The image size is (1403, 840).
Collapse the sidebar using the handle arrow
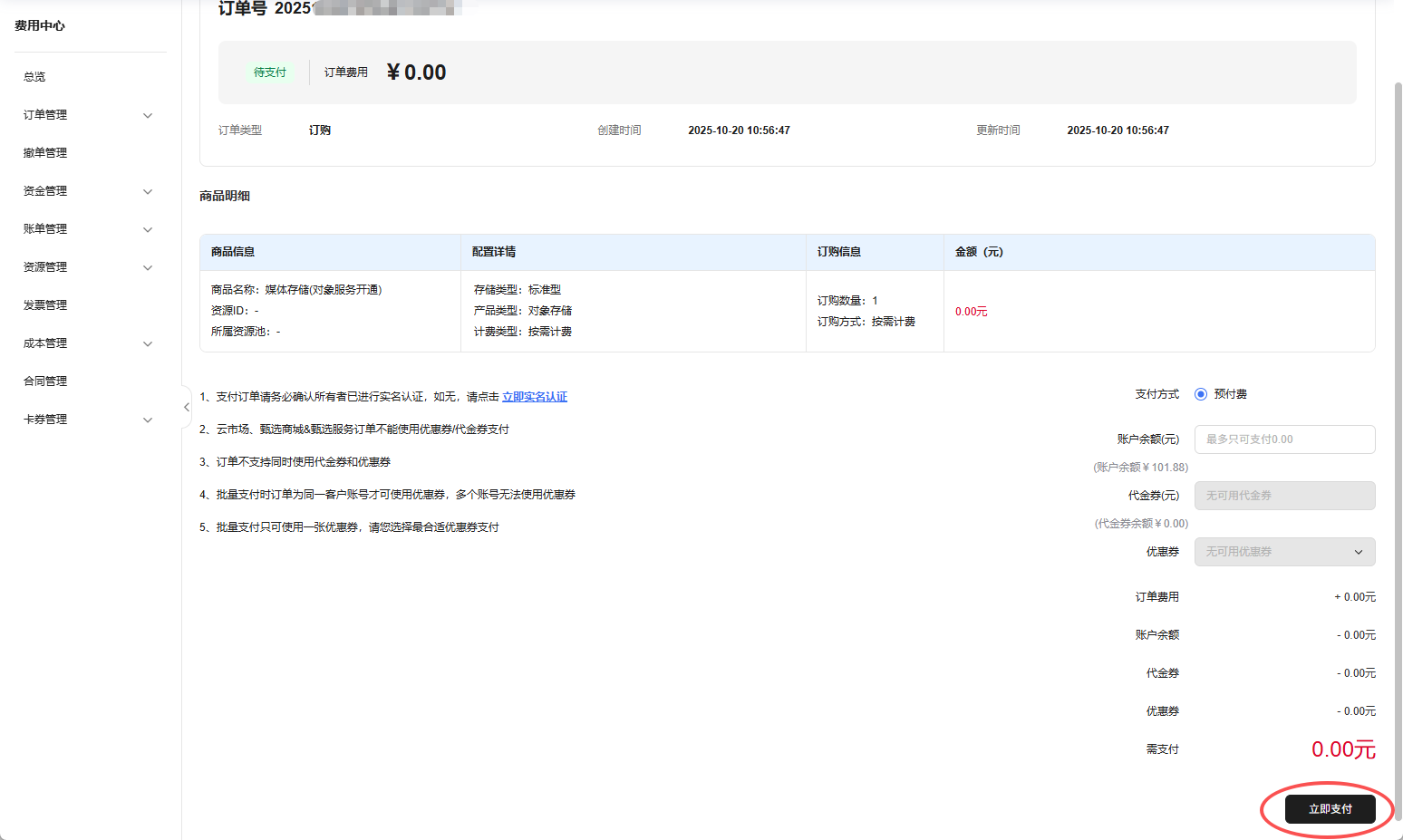pyautogui.click(x=187, y=407)
